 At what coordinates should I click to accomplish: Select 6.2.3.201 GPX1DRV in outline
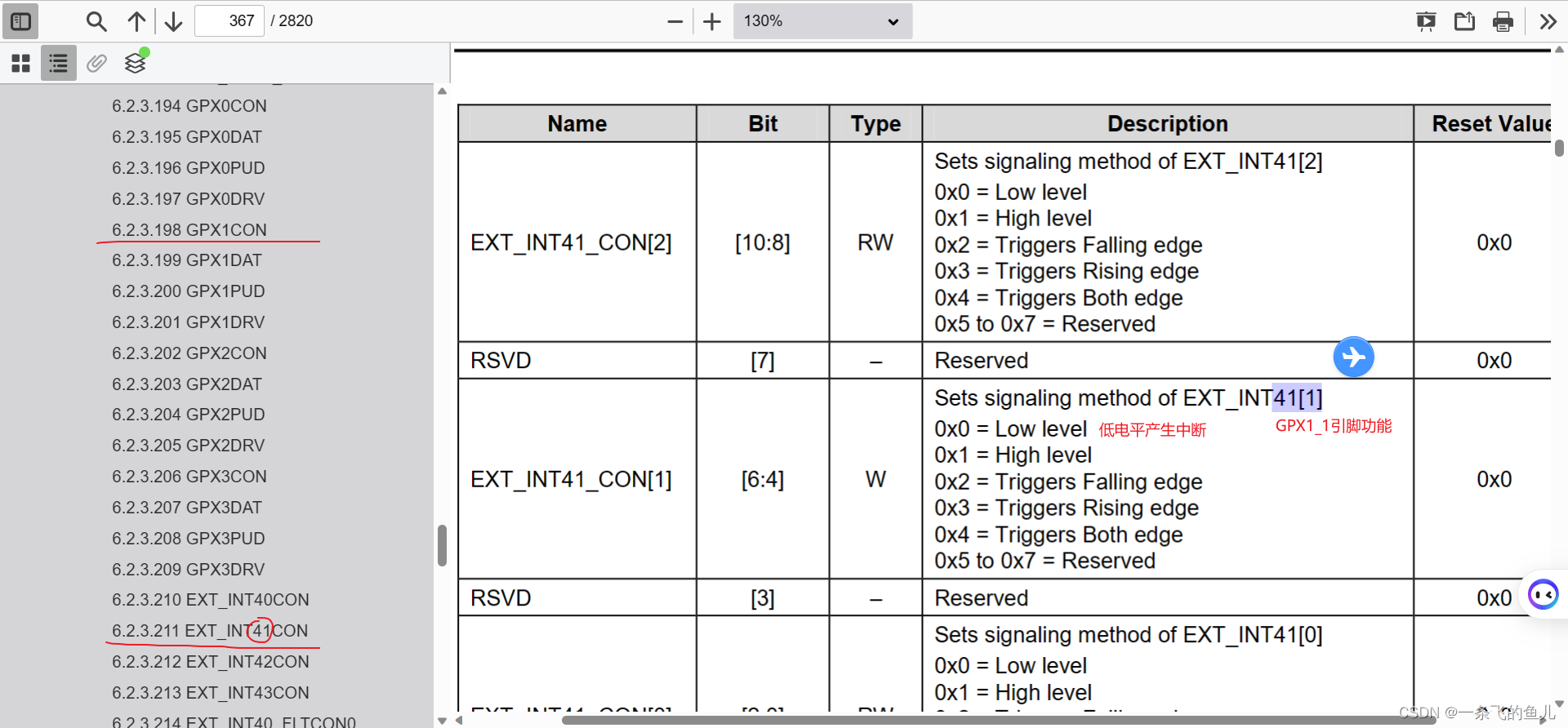(189, 322)
